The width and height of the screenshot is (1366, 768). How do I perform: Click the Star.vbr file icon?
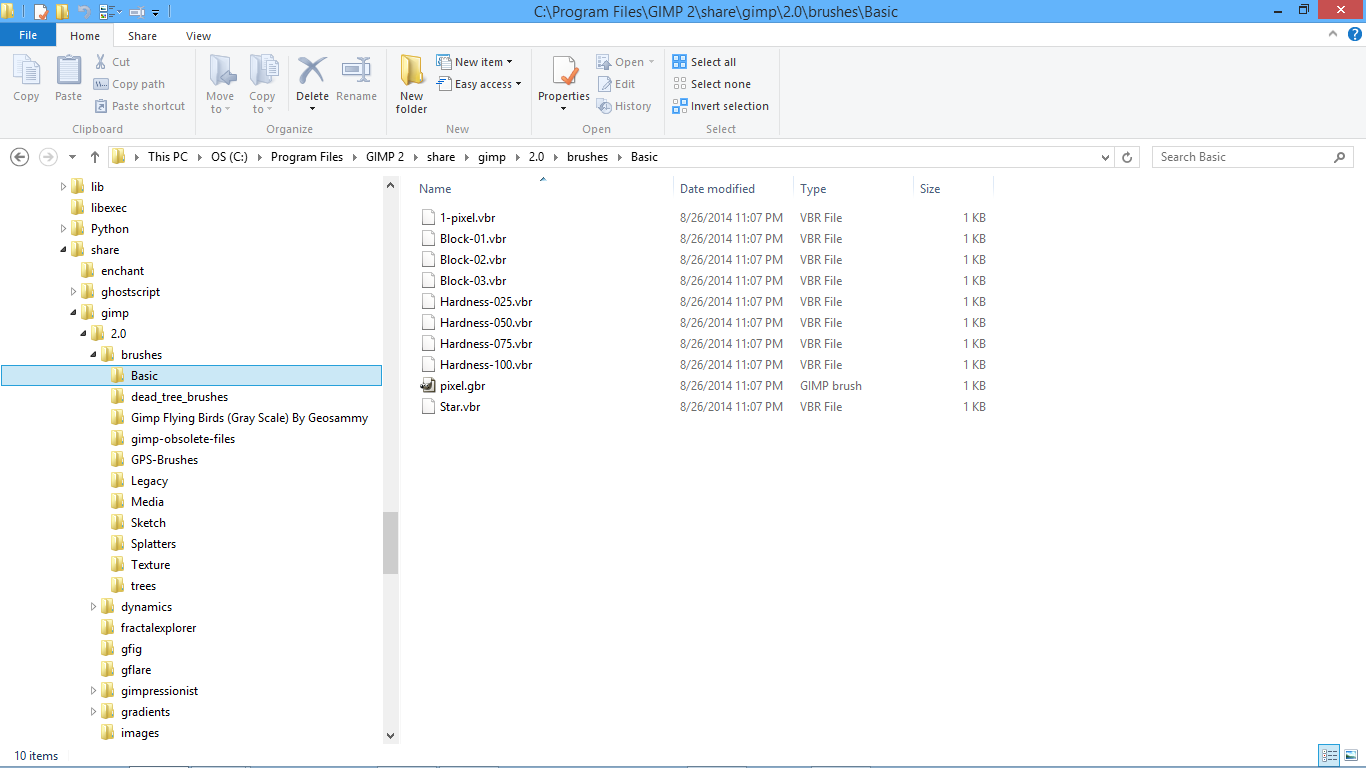428,406
